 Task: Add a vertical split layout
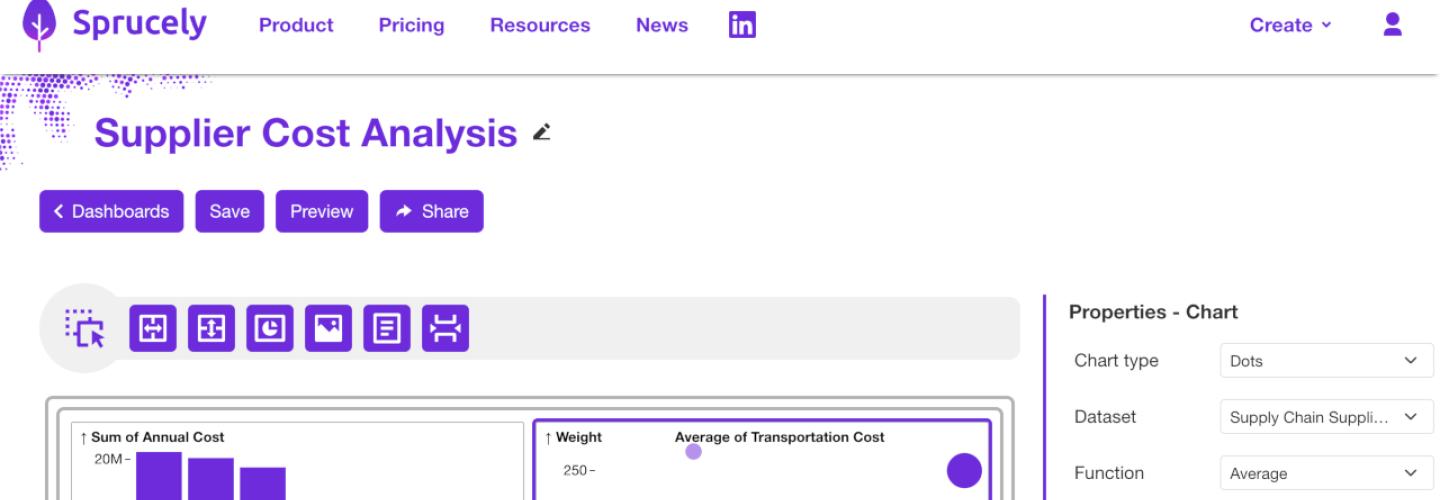[x=211, y=328]
